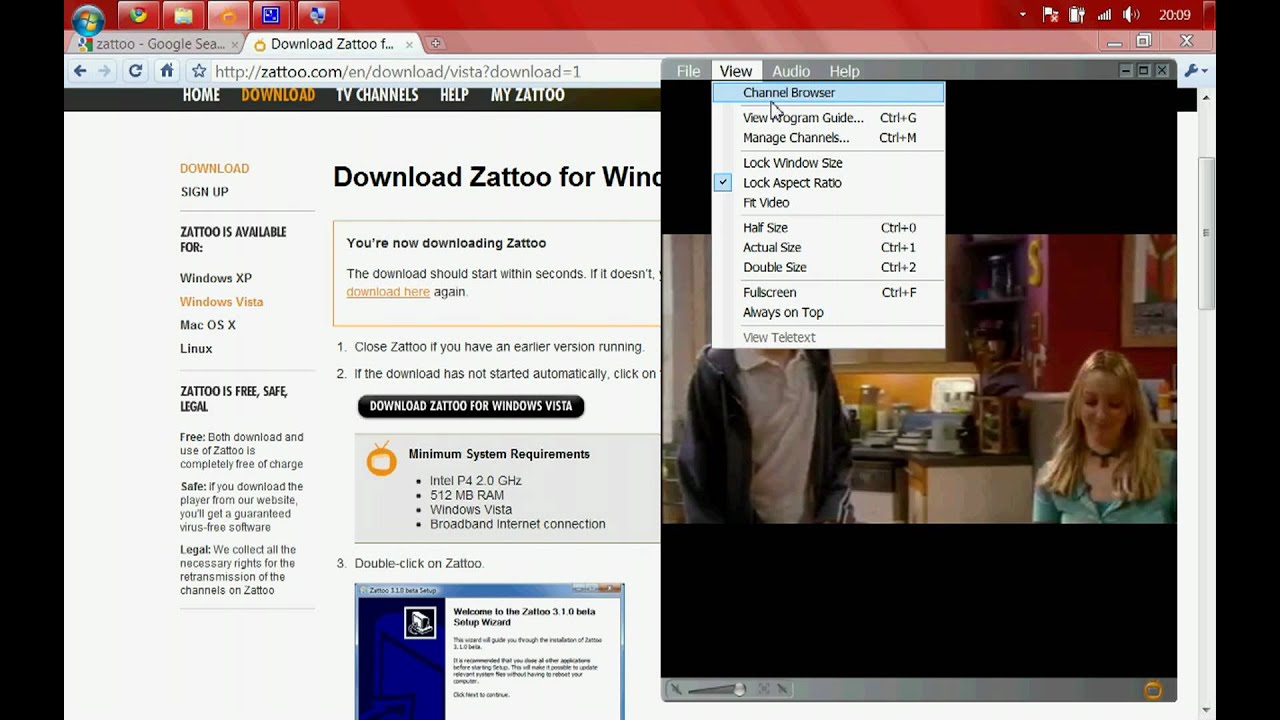1280x720 pixels.
Task: Adjust Zattoo player volume slider
Action: tap(716, 689)
